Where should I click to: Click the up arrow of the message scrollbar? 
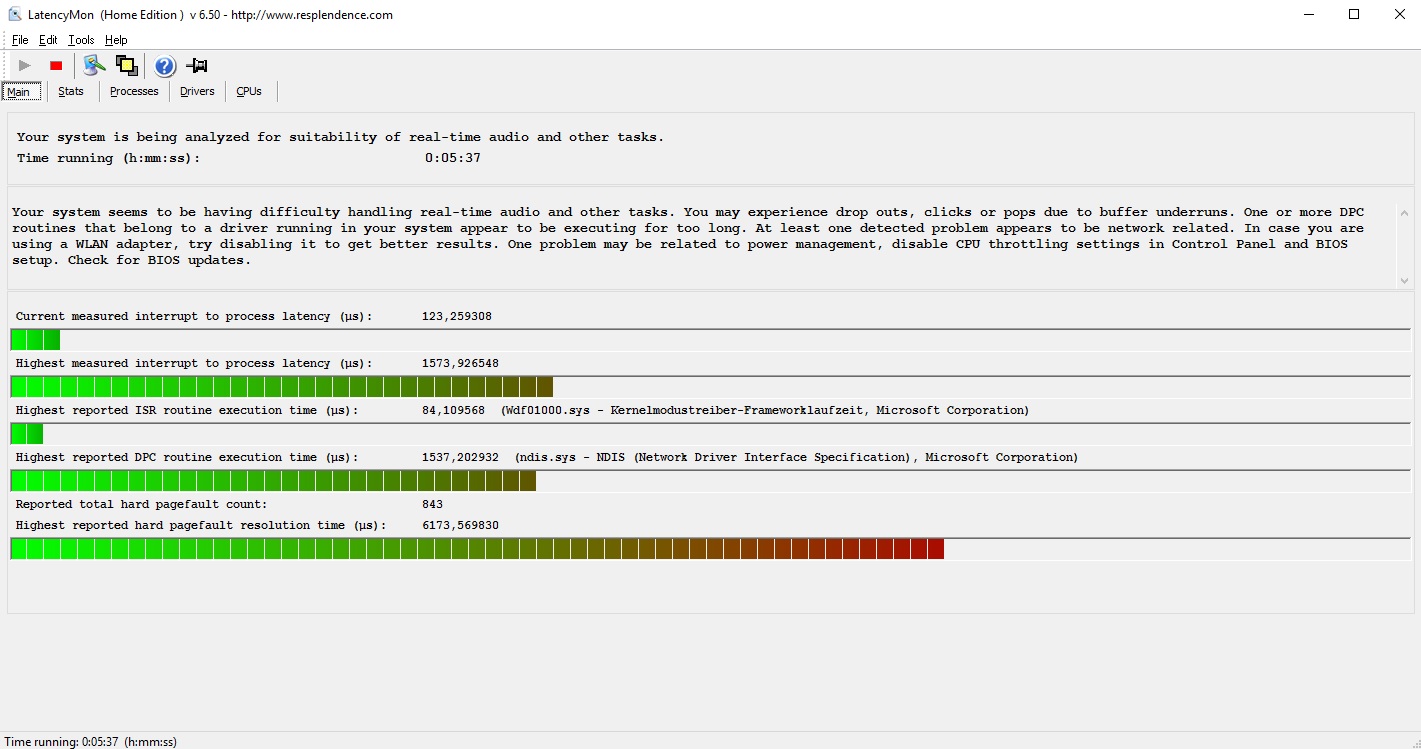(x=1404, y=212)
